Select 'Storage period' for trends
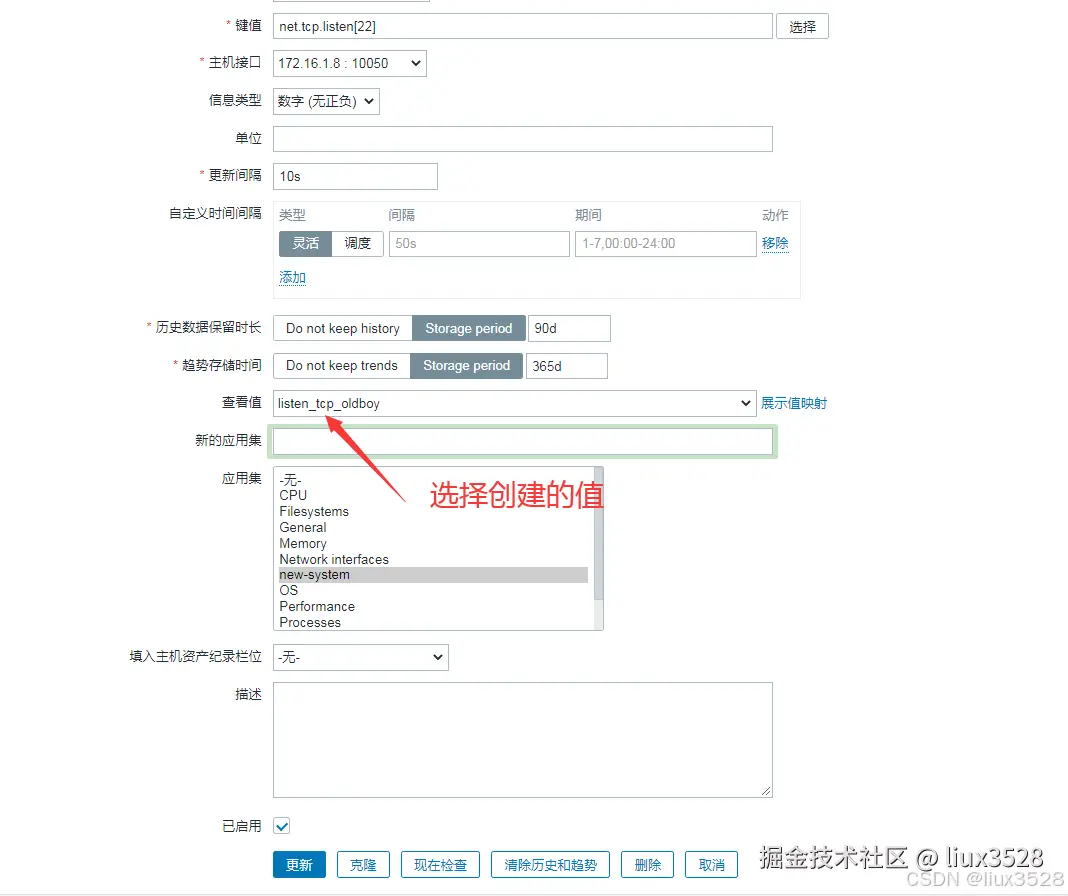This screenshot has height=896, width=1068. tap(466, 365)
